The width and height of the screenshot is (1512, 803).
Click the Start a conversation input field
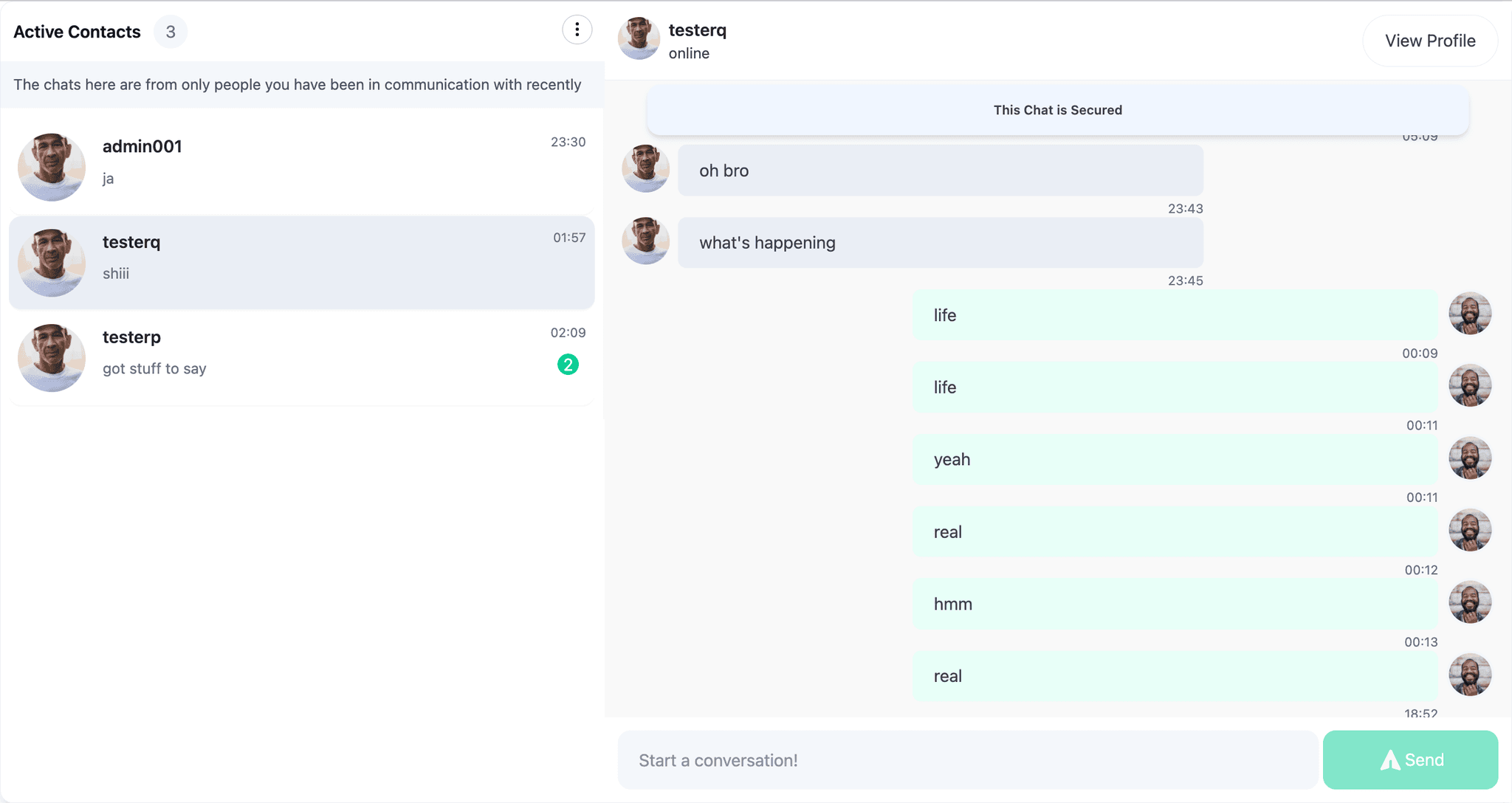(967, 760)
